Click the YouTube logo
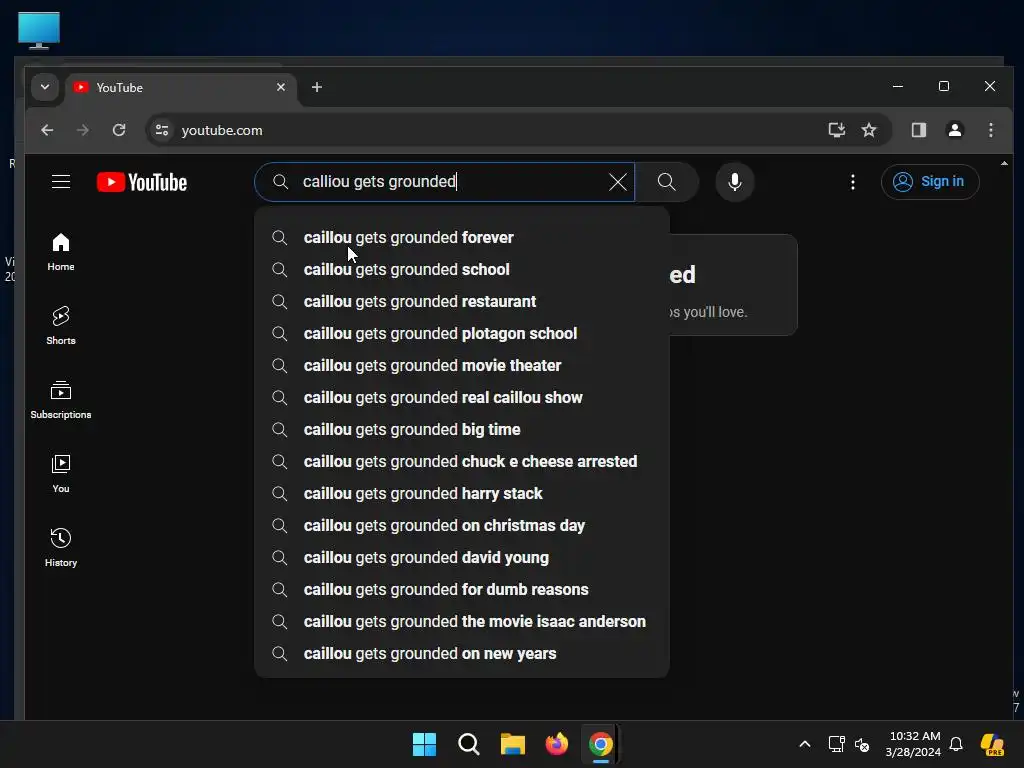This screenshot has height=768, width=1024. pos(142,182)
